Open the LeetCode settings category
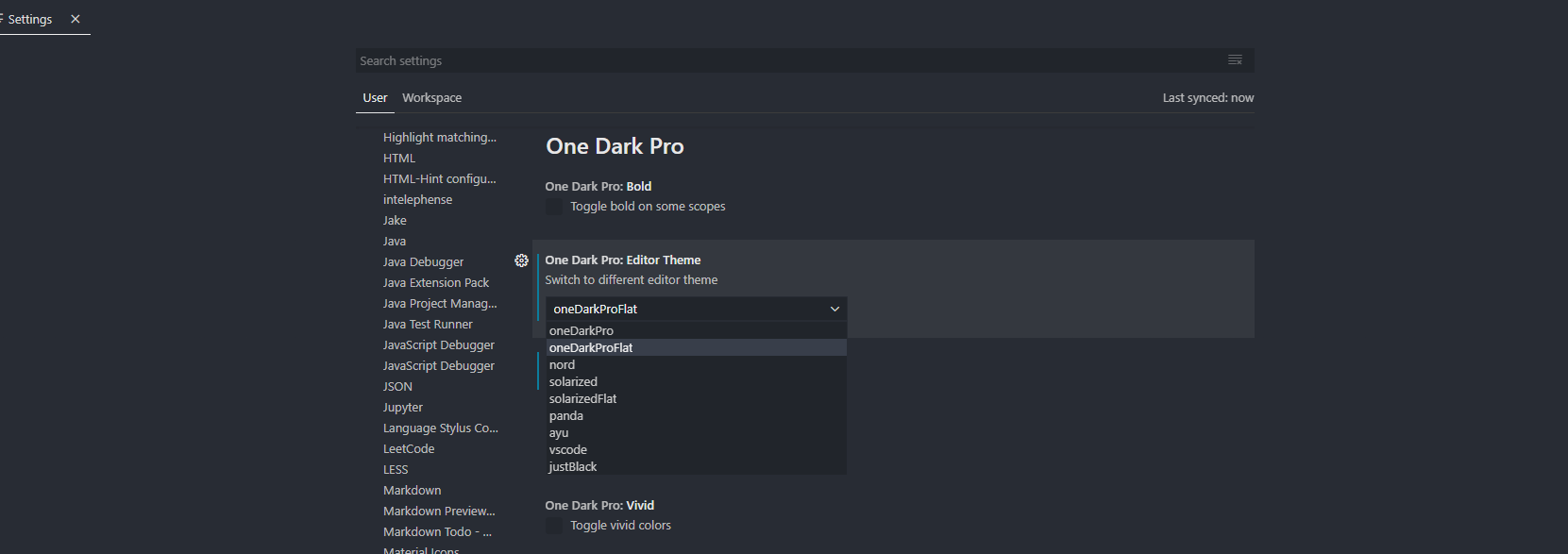 (409, 449)
